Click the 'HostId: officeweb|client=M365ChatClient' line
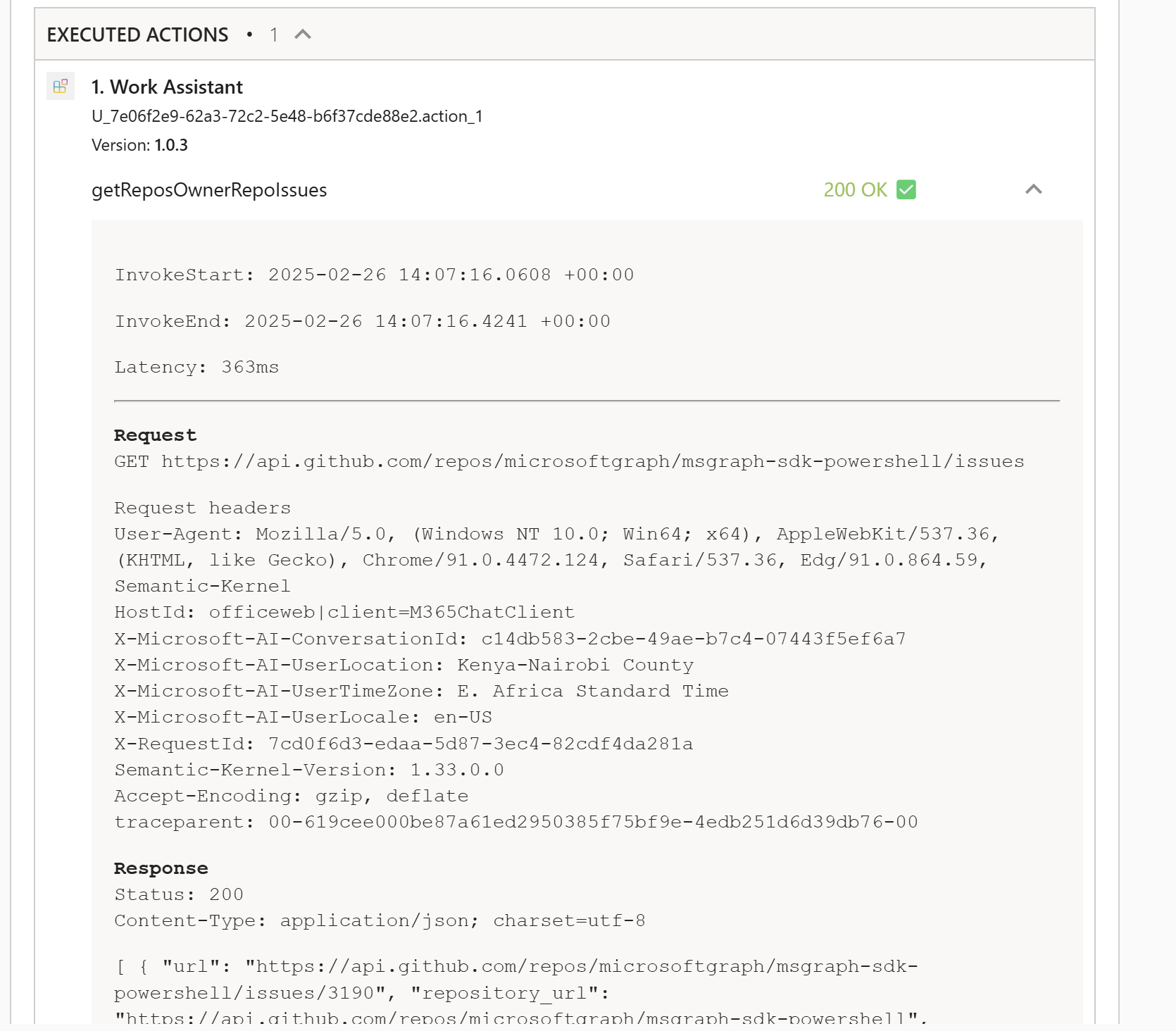 coord(345,612)
